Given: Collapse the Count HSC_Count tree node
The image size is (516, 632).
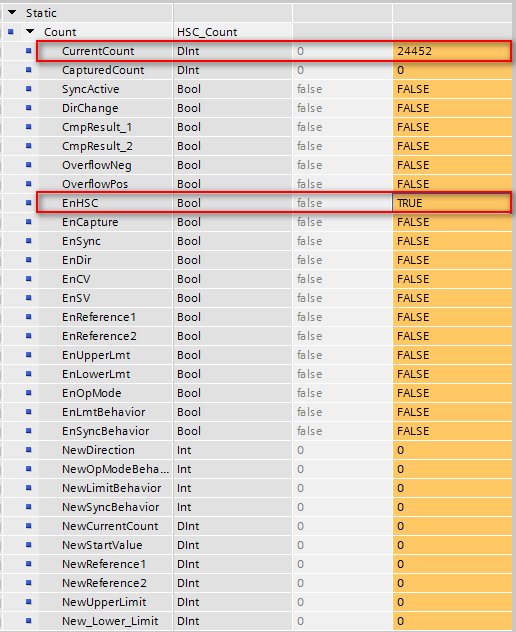Looking at the screenshot, I should [x=30, y=31].
